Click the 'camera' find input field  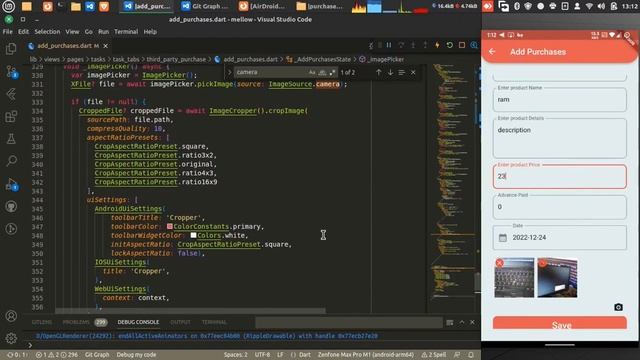(270, 72)
